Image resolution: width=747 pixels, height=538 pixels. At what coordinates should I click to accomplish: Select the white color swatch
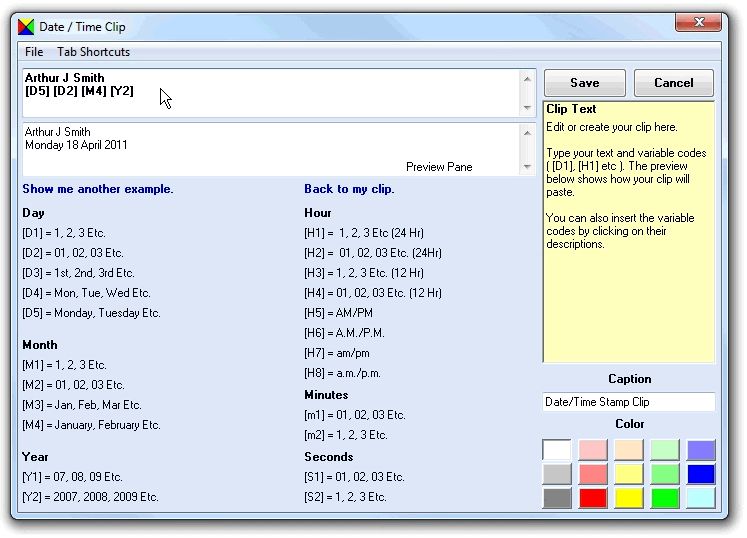click(557, 451)
